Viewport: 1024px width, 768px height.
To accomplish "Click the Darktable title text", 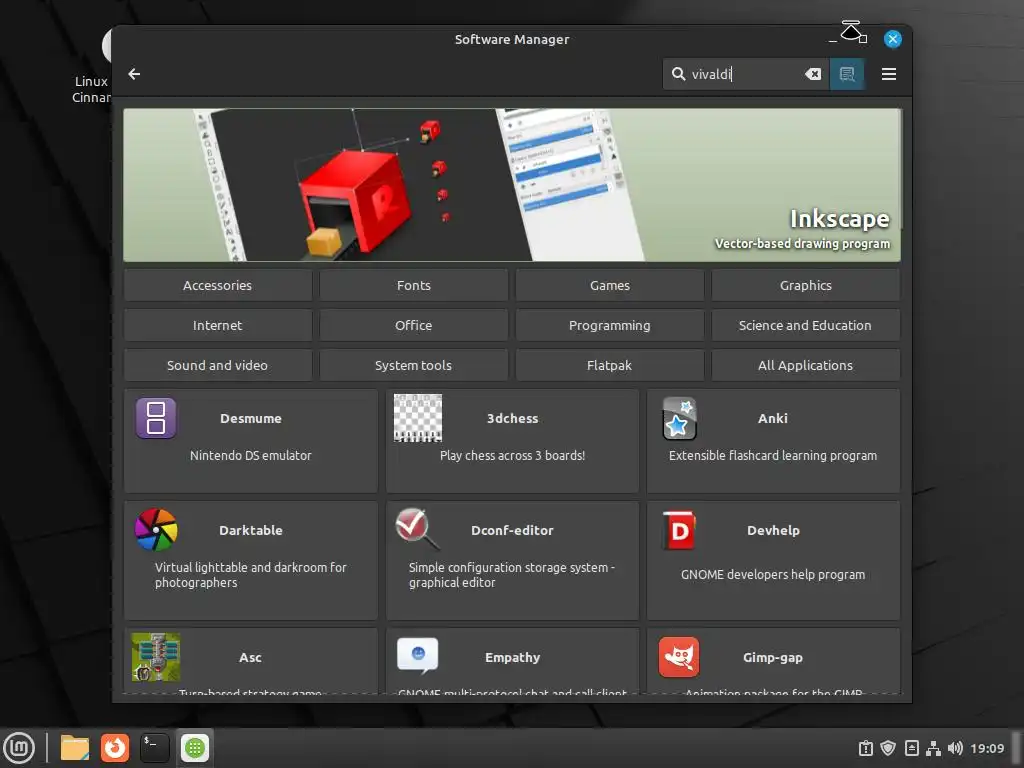I will point(251,530).
